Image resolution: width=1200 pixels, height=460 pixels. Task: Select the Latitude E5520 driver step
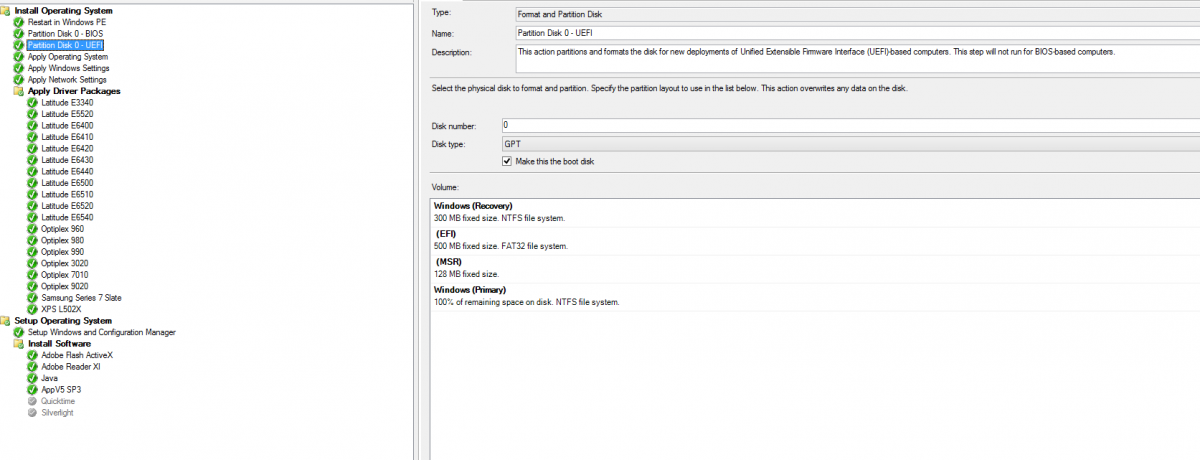point(67,114)
